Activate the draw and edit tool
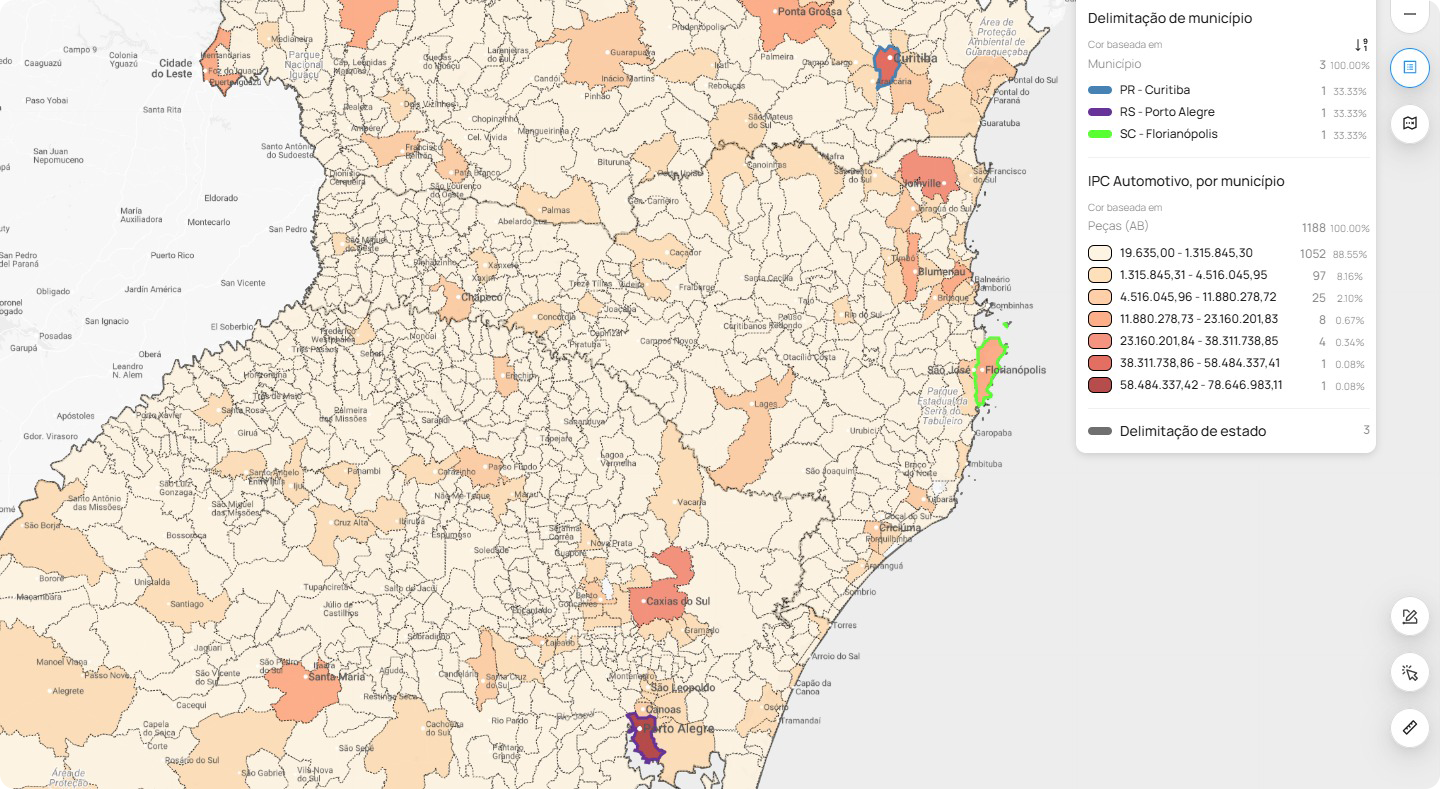The image size is (1440, 789). point(1410,616)
